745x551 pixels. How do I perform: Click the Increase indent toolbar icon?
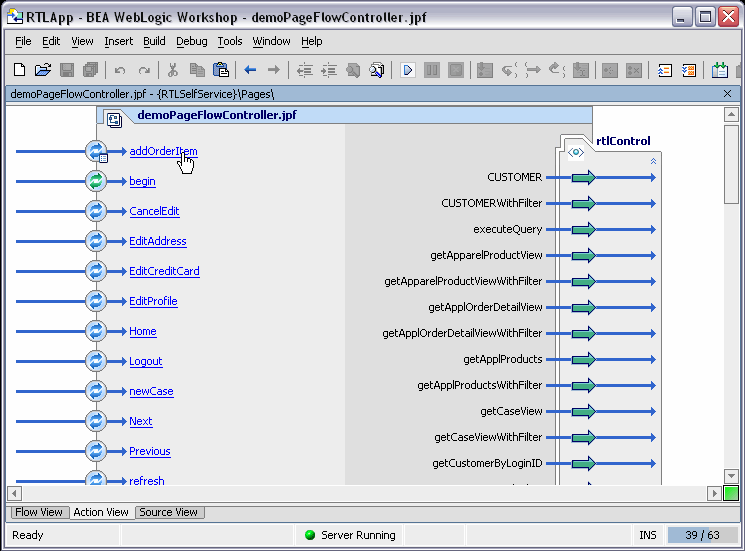(329, 70)
